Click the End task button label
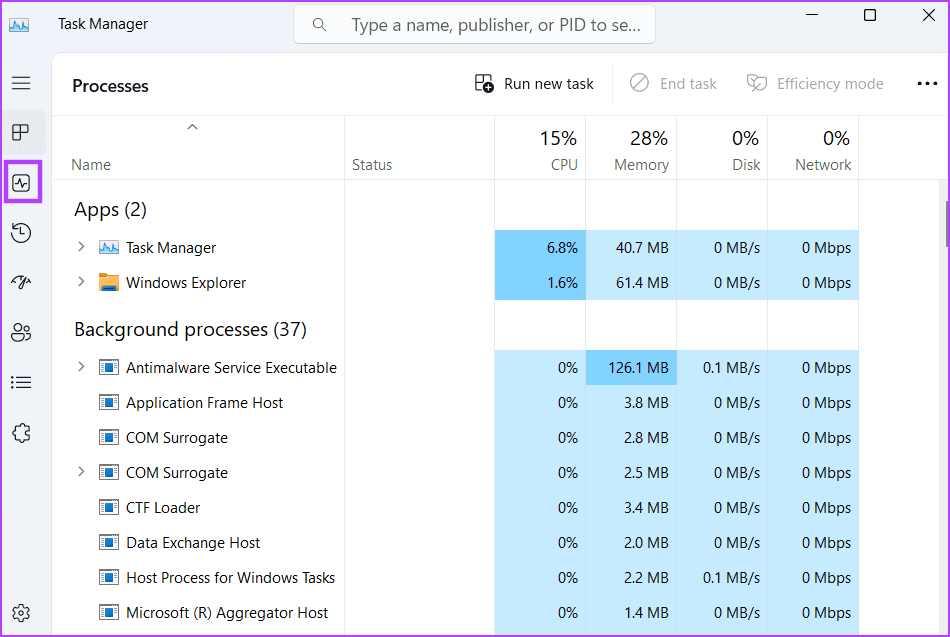 point(688,84)
